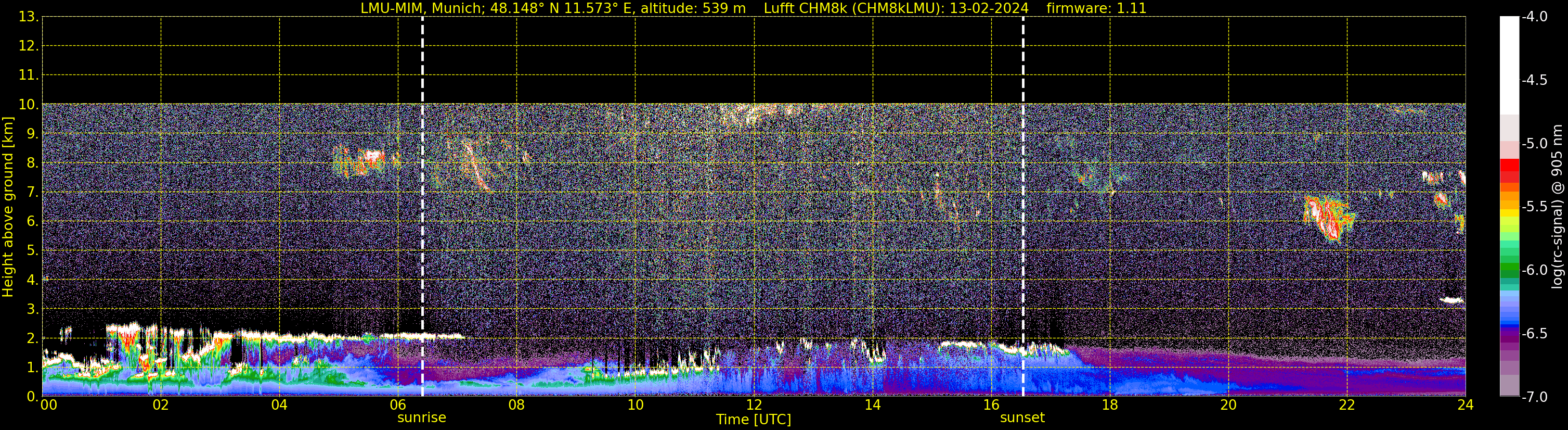Click the 'firmware: 1.11' text in title
Image resolution: width=1568 pixels, height=430 pixels.
coord(1096,8)
